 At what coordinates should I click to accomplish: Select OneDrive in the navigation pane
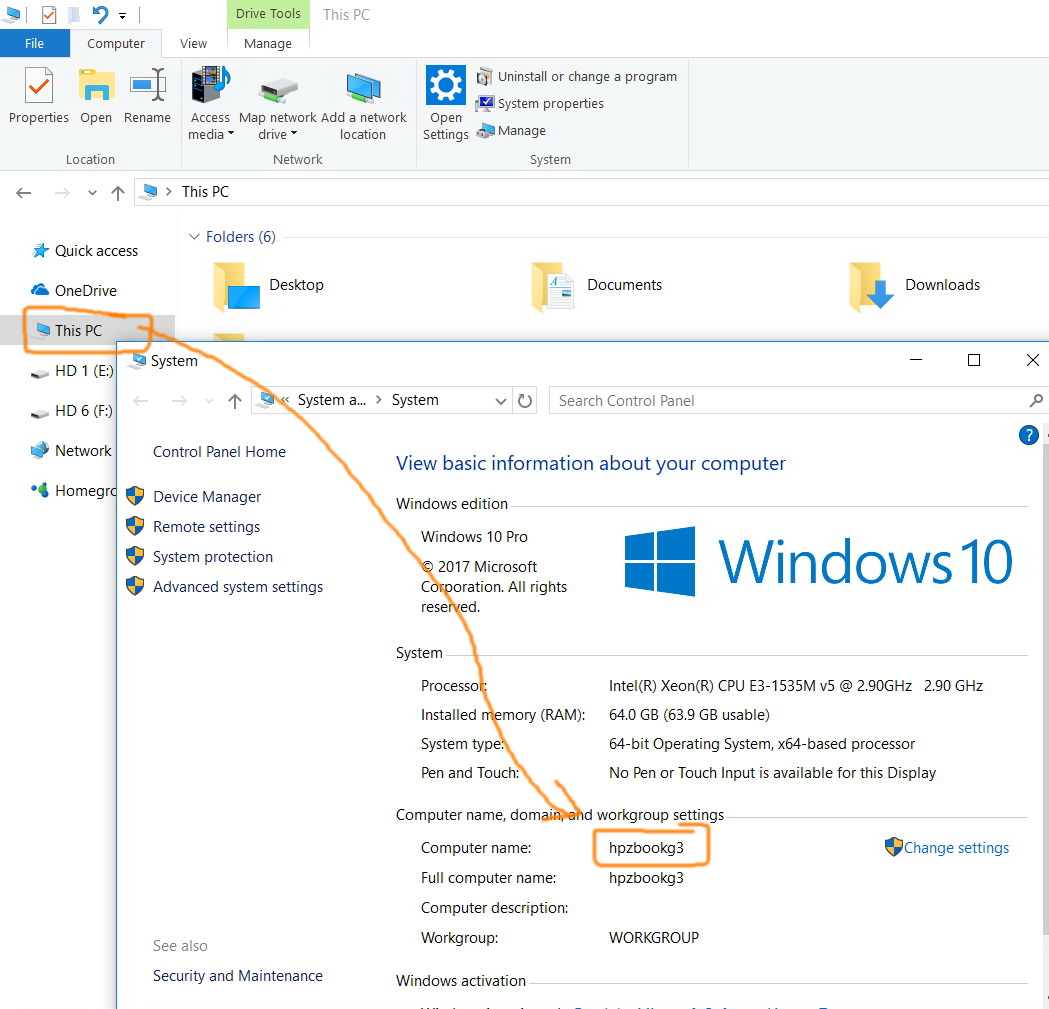point(74,290)
